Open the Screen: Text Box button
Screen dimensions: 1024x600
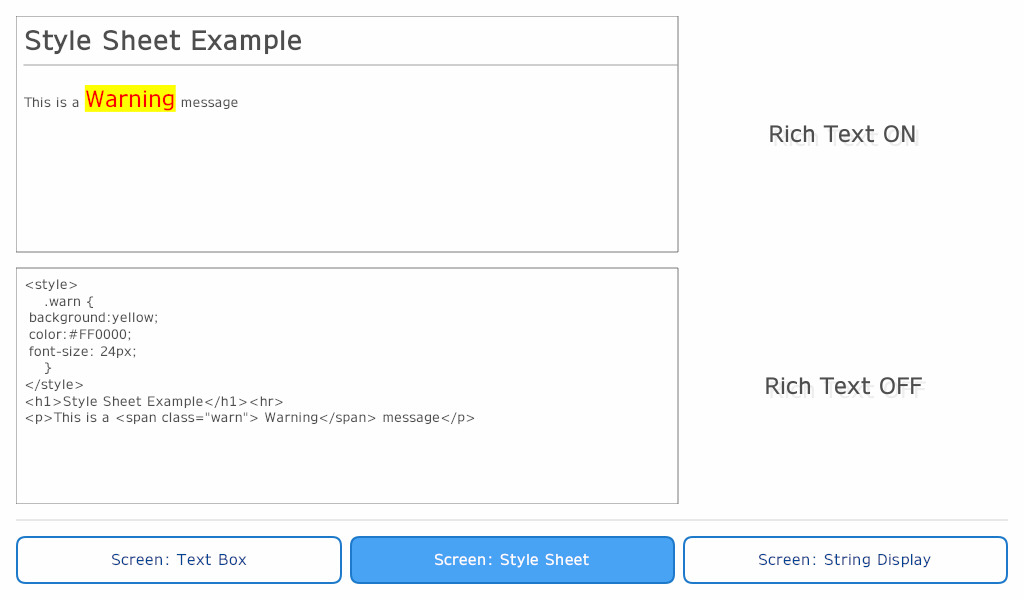click(179, 560)
